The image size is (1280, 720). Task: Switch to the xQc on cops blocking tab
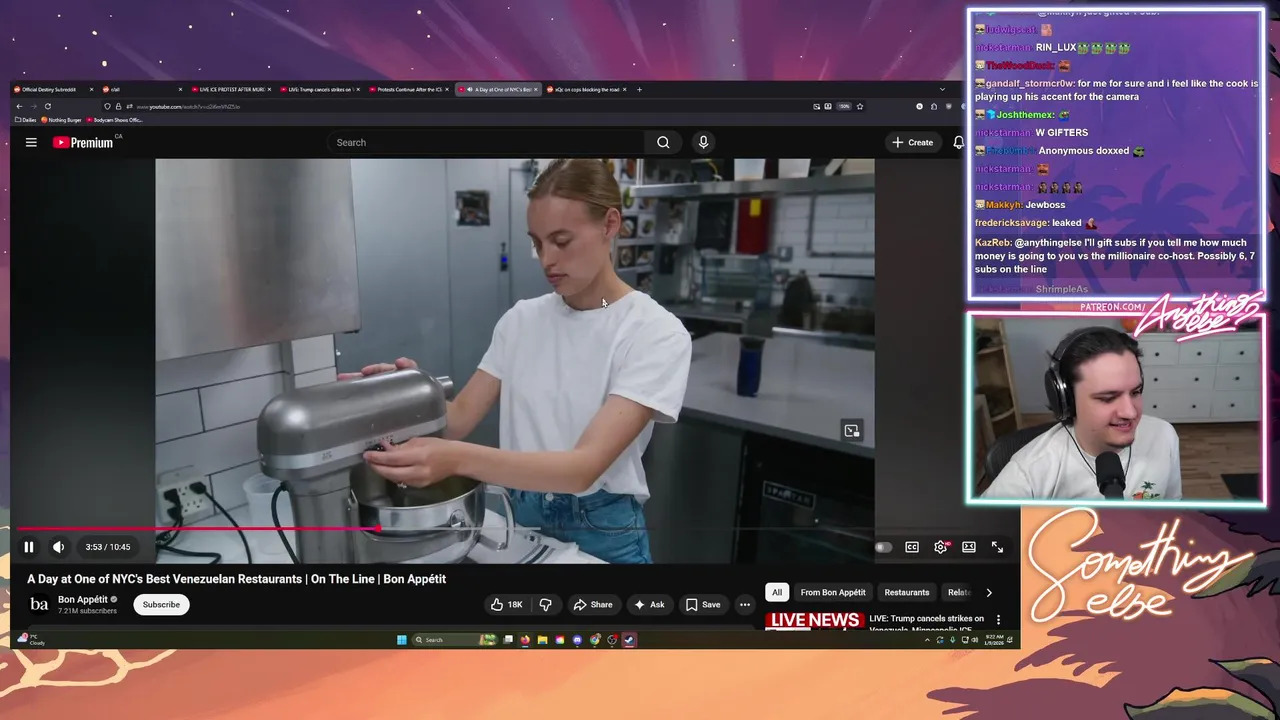point(586,89)
